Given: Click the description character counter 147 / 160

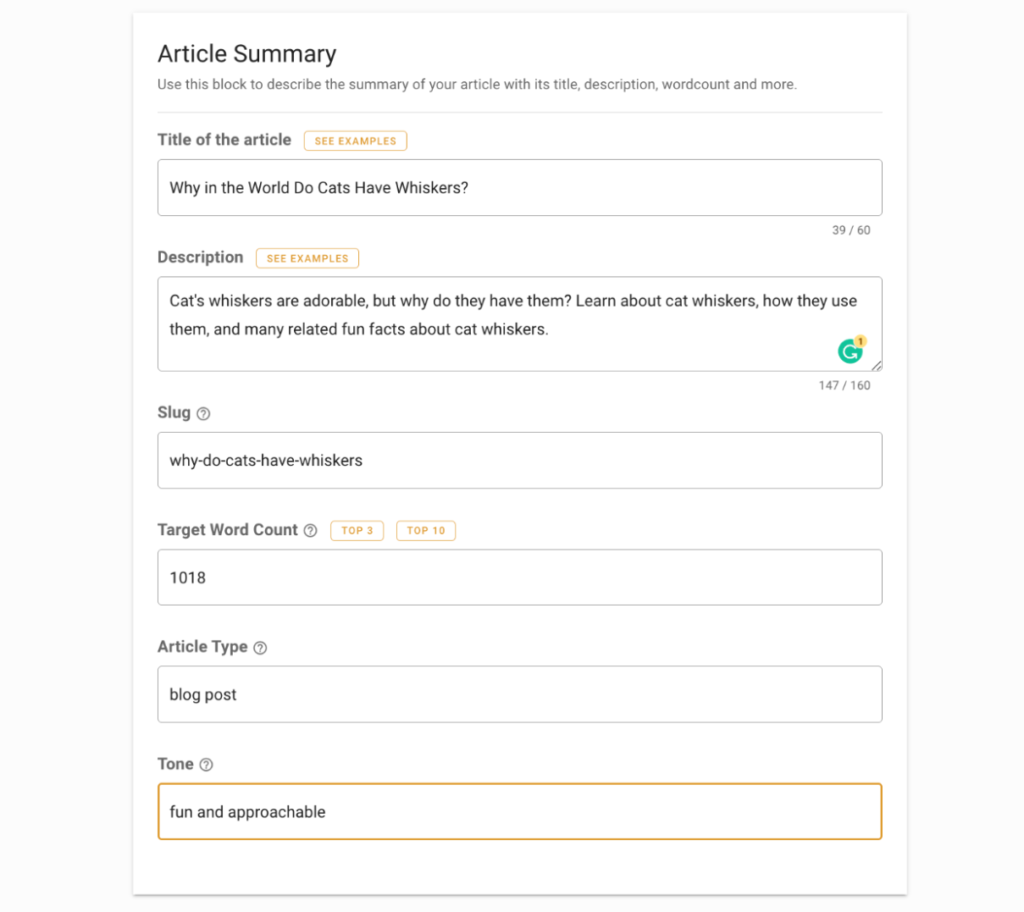Looking at the screenshot, I should click(x=844, y=385).
